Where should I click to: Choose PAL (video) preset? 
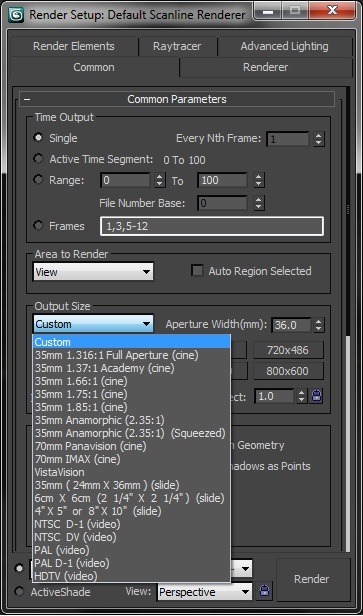(131, 550)
